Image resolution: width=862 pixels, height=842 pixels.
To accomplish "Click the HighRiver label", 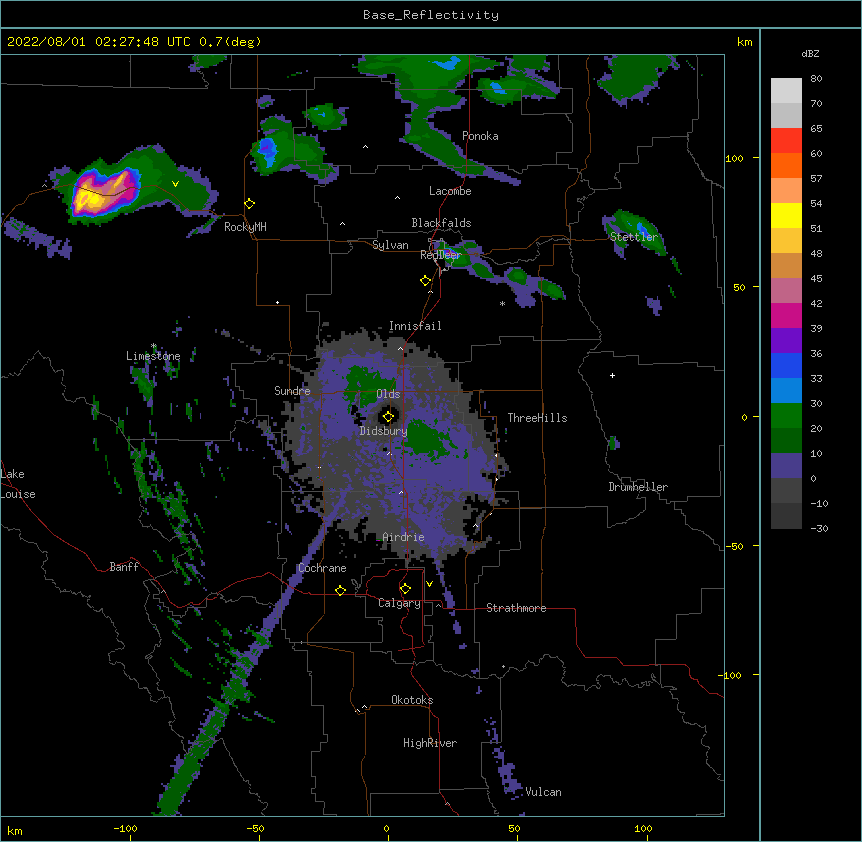I will 430,743.
